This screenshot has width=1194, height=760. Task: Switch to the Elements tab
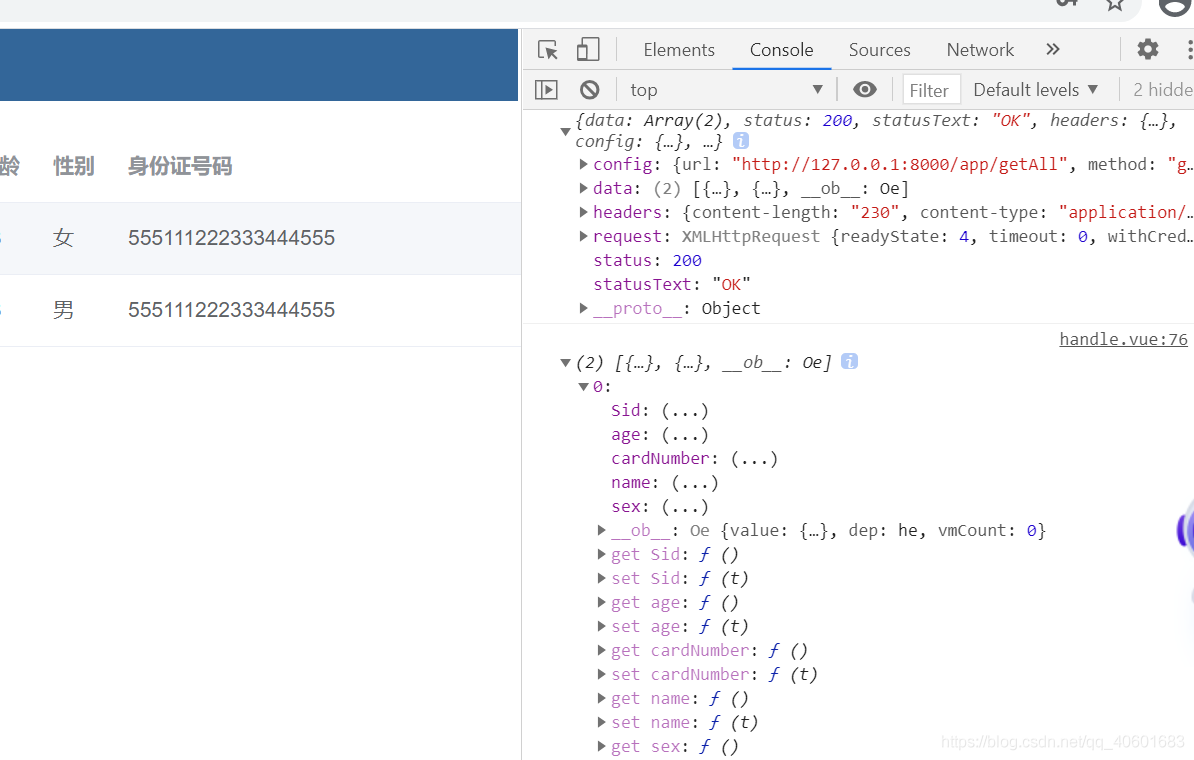click(678, 49)
